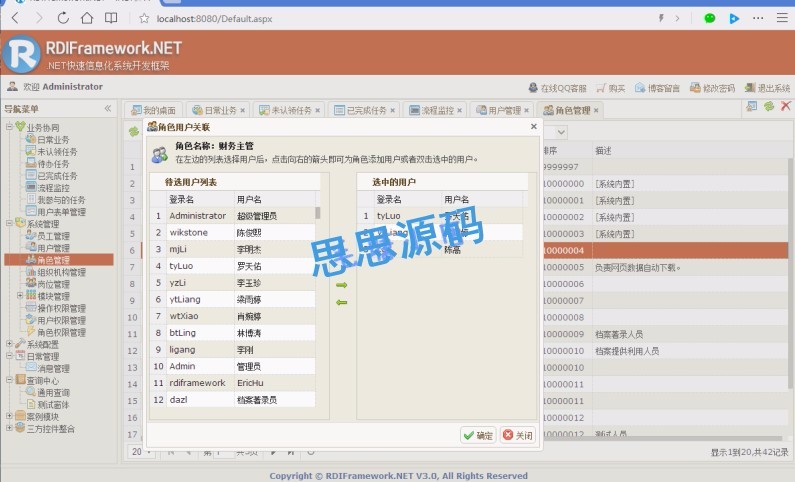Go to browser home page icon
The width and height of the screenshot is (795, 482).
(x=87, y=18)
